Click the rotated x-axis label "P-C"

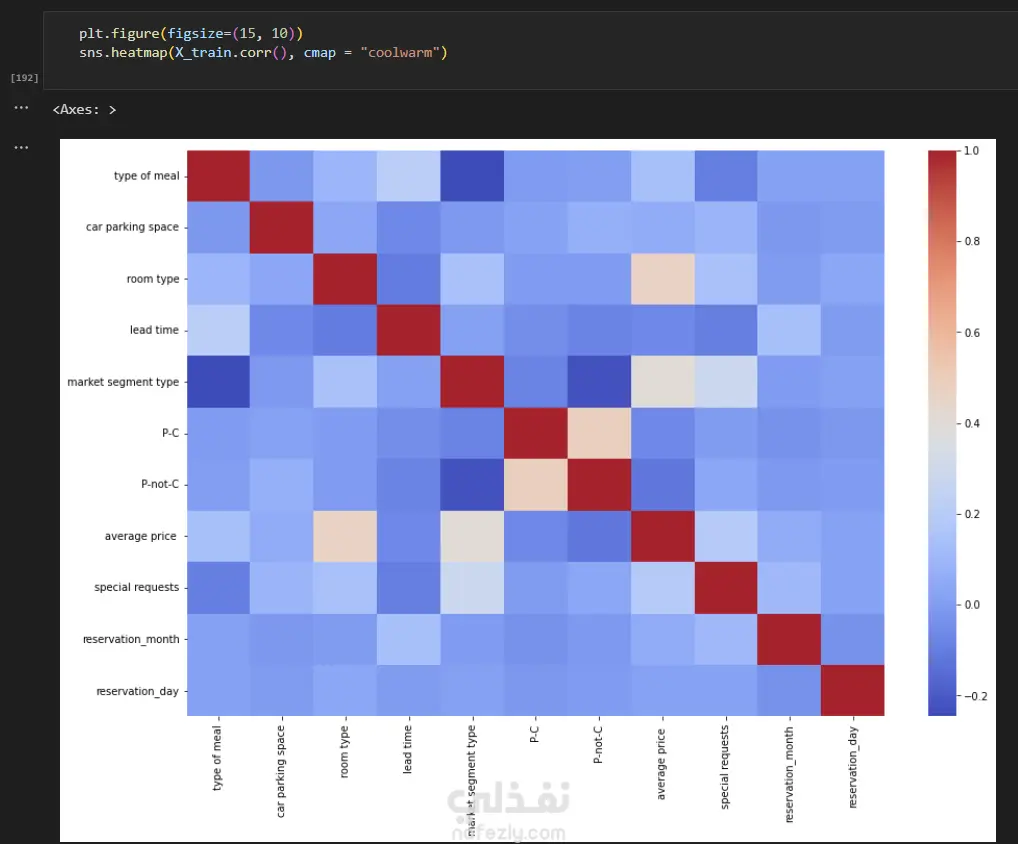534,734
